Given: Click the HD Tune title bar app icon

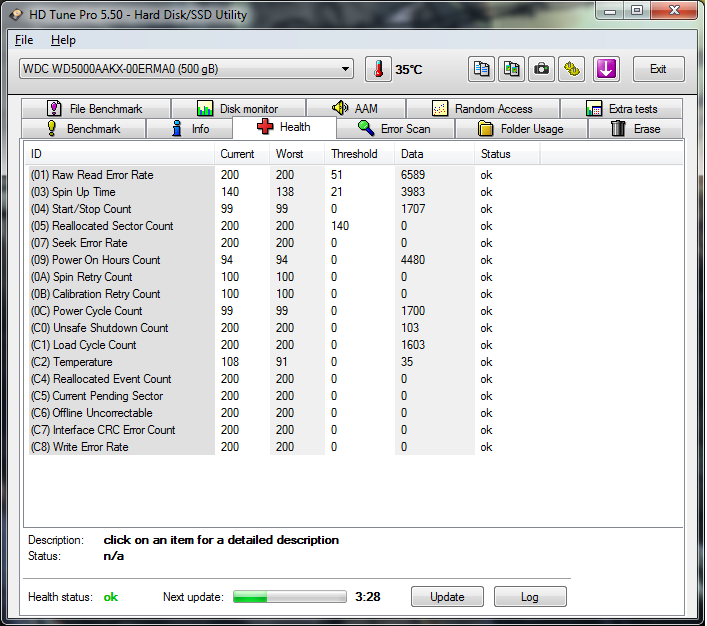Looking at the screenshot, I should [x=16, y=14].
